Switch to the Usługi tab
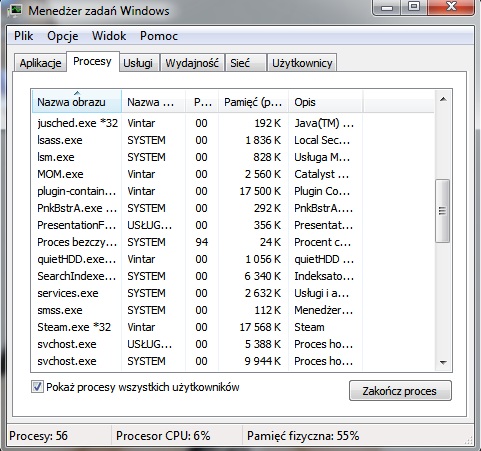The image size is (481, 451). 138,63
